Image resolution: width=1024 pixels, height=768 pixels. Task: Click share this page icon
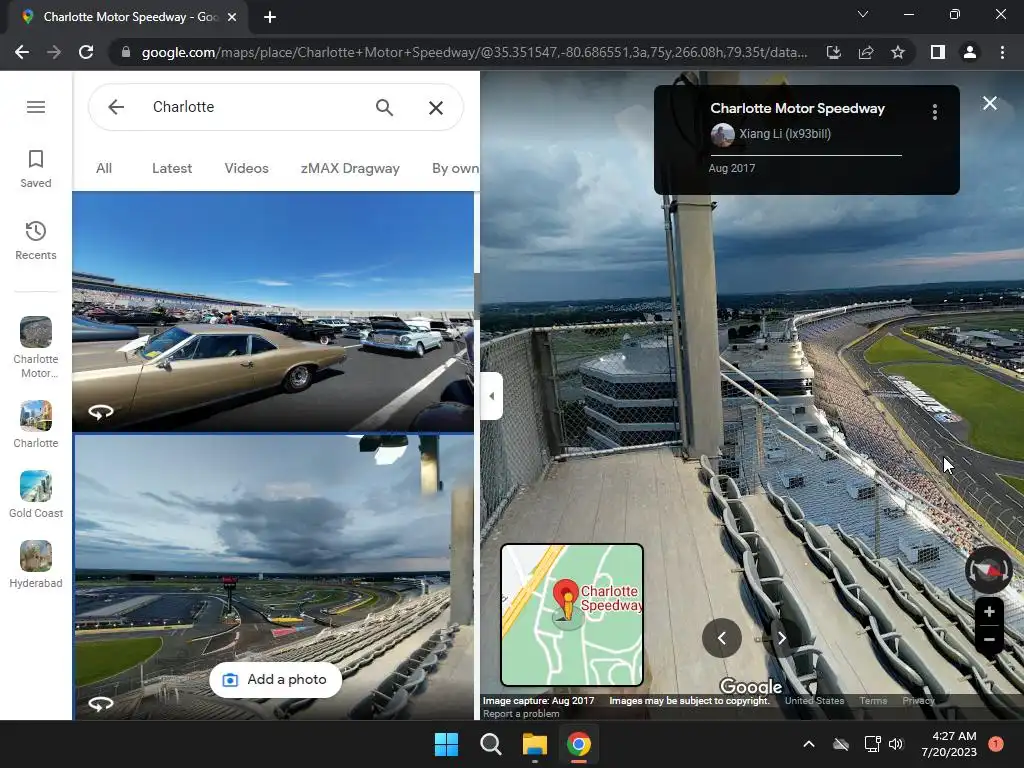click(866, 52)
